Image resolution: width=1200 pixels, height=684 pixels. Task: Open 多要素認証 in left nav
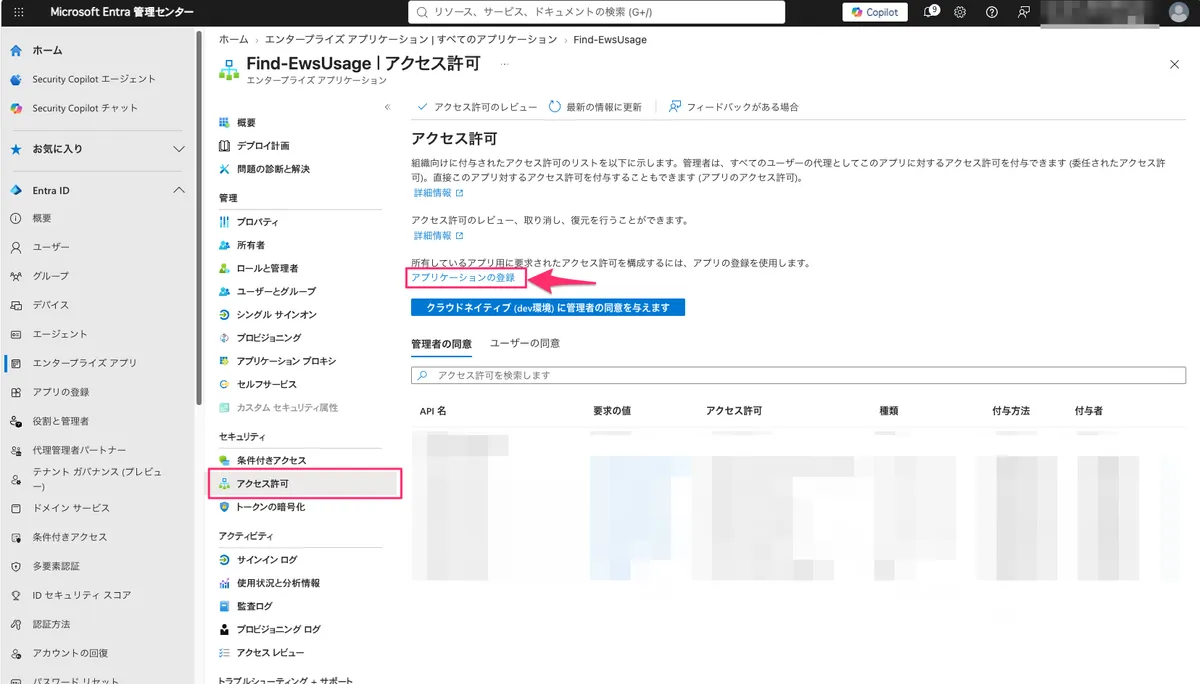point(56,566)
